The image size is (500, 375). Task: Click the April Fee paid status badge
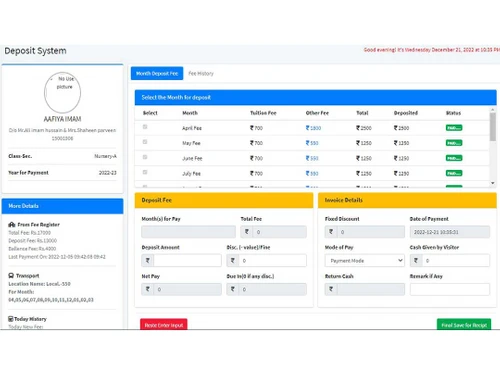(454, 128)
